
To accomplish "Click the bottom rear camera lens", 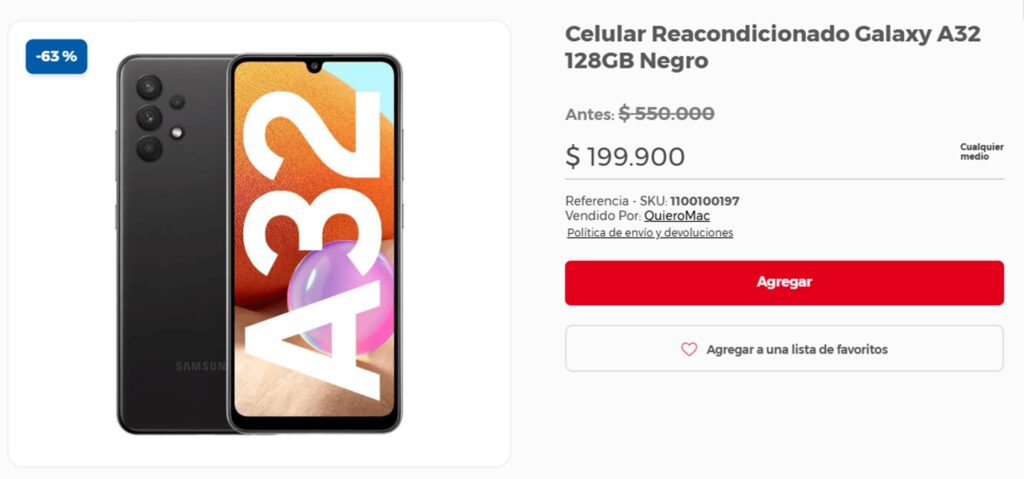I will pos(149,149).
